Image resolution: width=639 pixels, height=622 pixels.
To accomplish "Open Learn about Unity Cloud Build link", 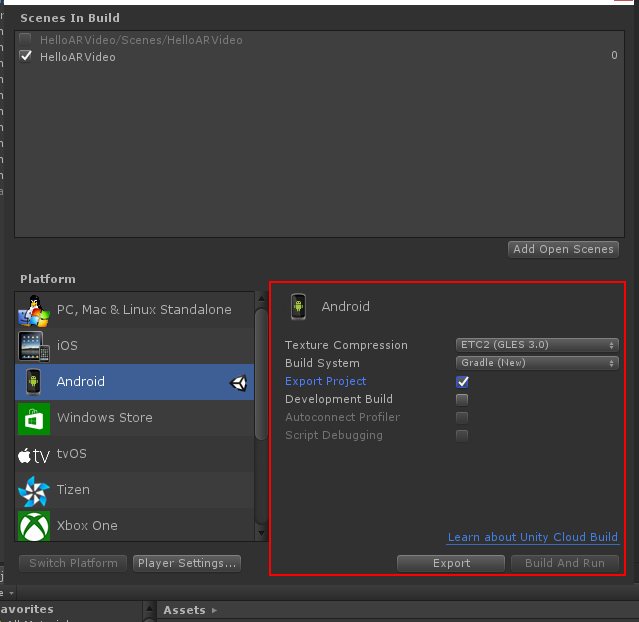I will 533,537.
